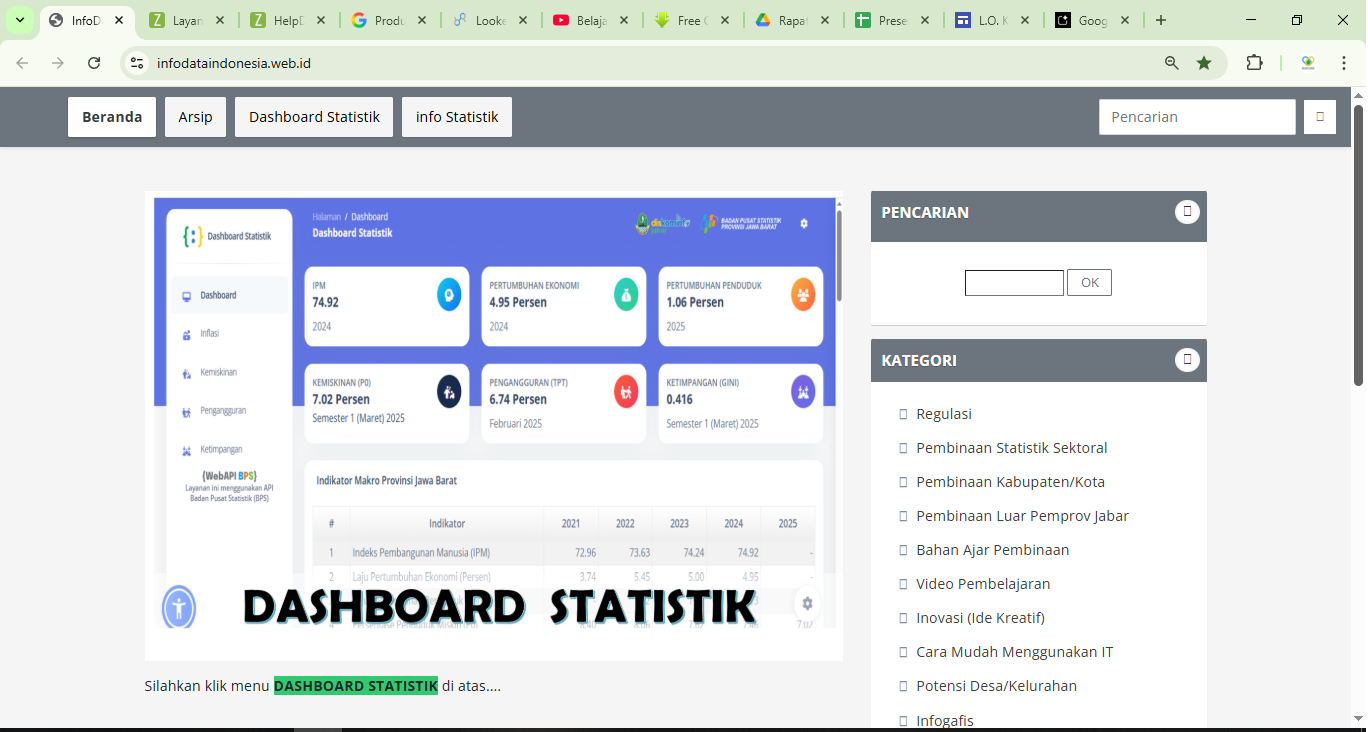The image size is (1368, 732).
Task: Collapse the KATEGORI widget icon
Action: point(1187,359)
